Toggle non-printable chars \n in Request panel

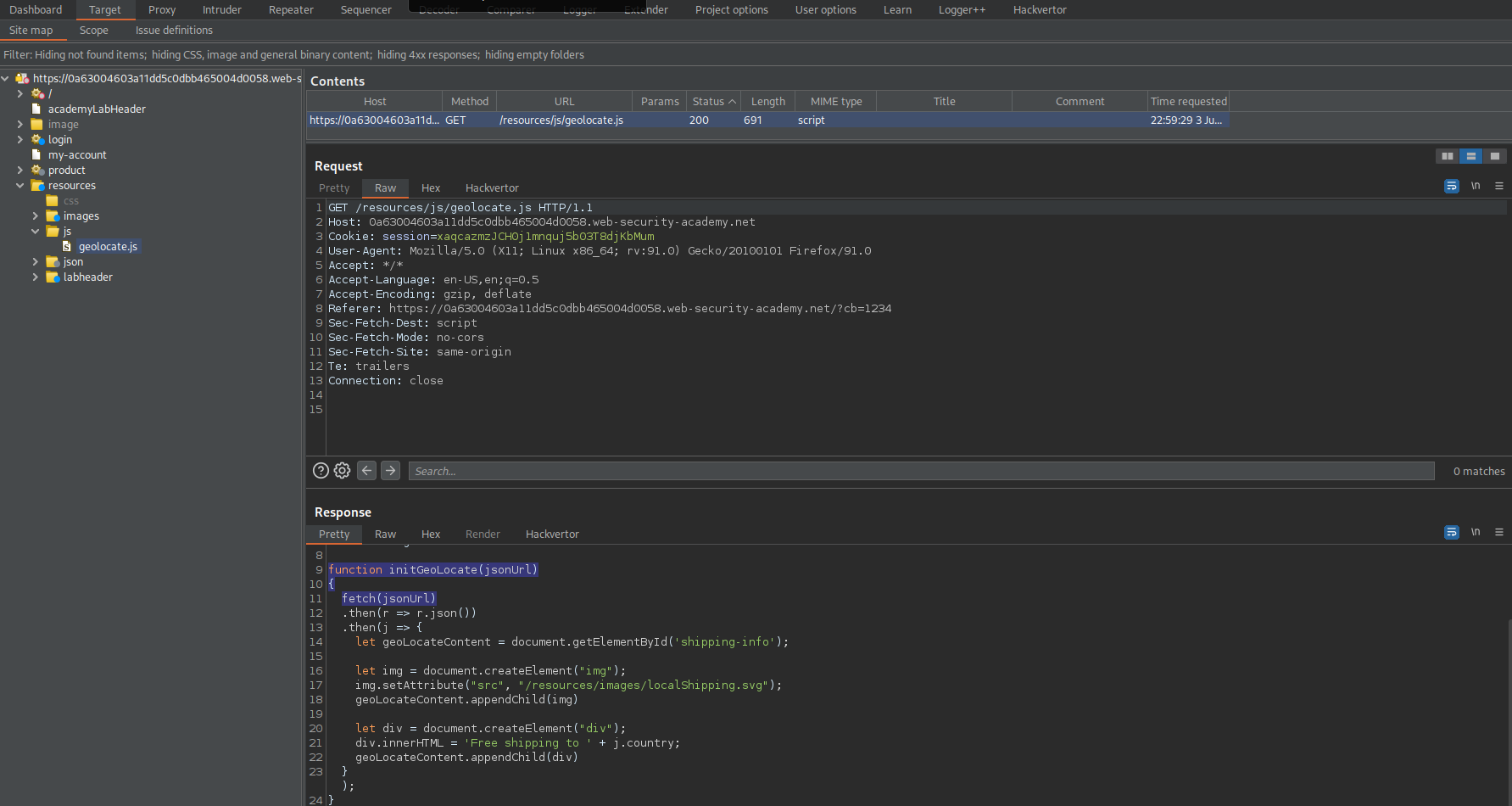[1476, 186]
